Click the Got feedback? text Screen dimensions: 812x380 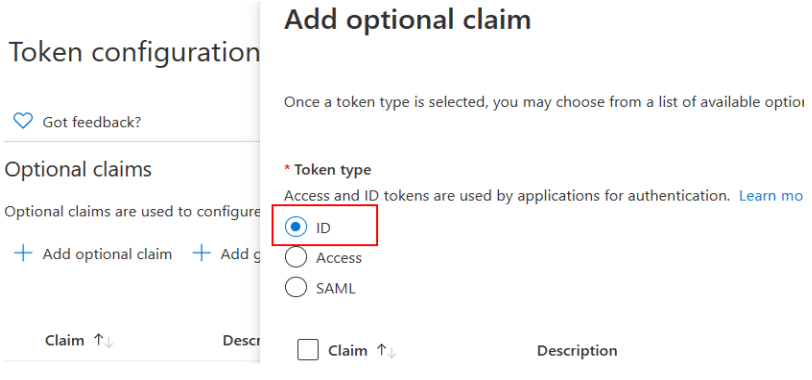[x=92, y=122]
